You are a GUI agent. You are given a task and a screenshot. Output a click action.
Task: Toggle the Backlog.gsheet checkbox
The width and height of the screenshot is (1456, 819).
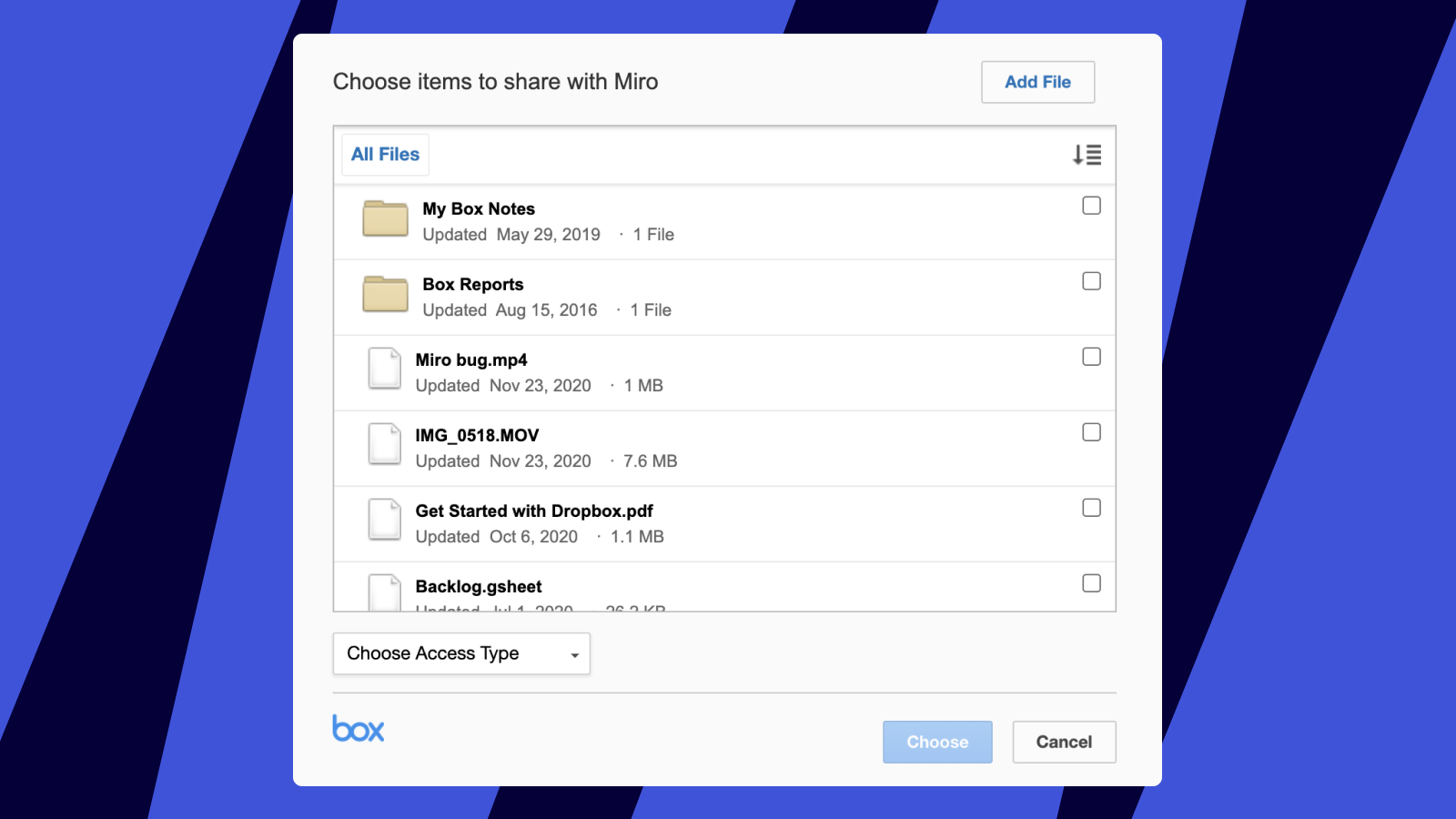1091,583
